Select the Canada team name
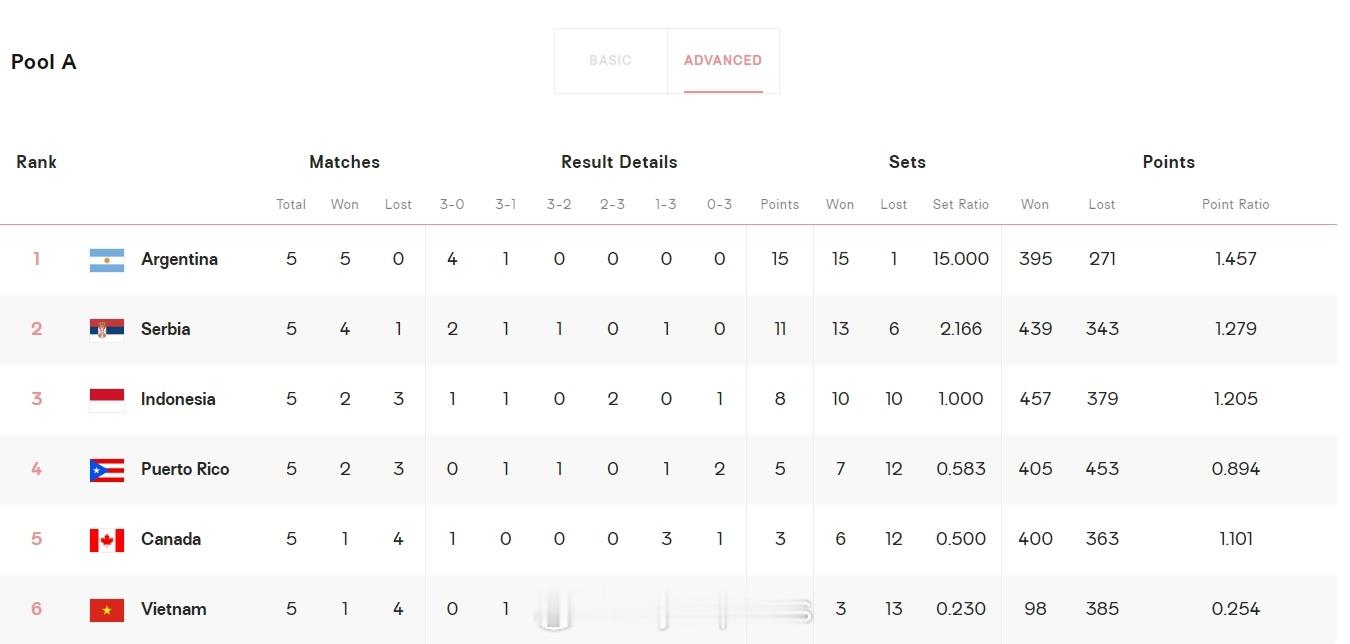 [x=171, y=539]
